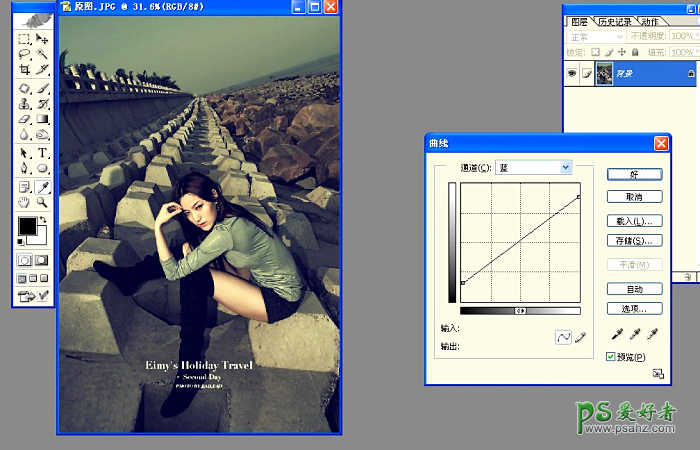Switch to the 动作 (Actions) tab
The width and height of the screenshot is (700, 450).
(x=648, y=21)
